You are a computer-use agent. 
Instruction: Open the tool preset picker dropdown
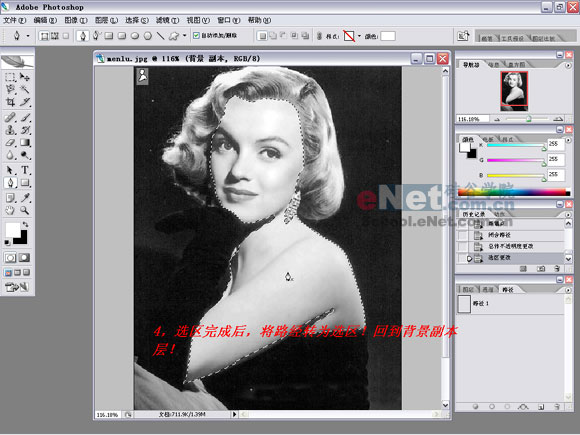28,36
